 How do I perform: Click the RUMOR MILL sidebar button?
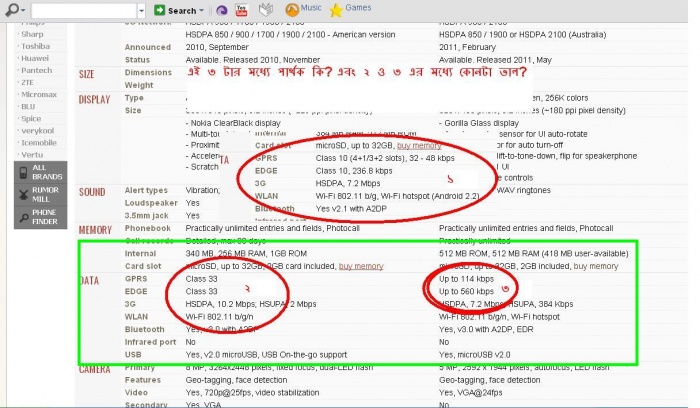[41, 195]
